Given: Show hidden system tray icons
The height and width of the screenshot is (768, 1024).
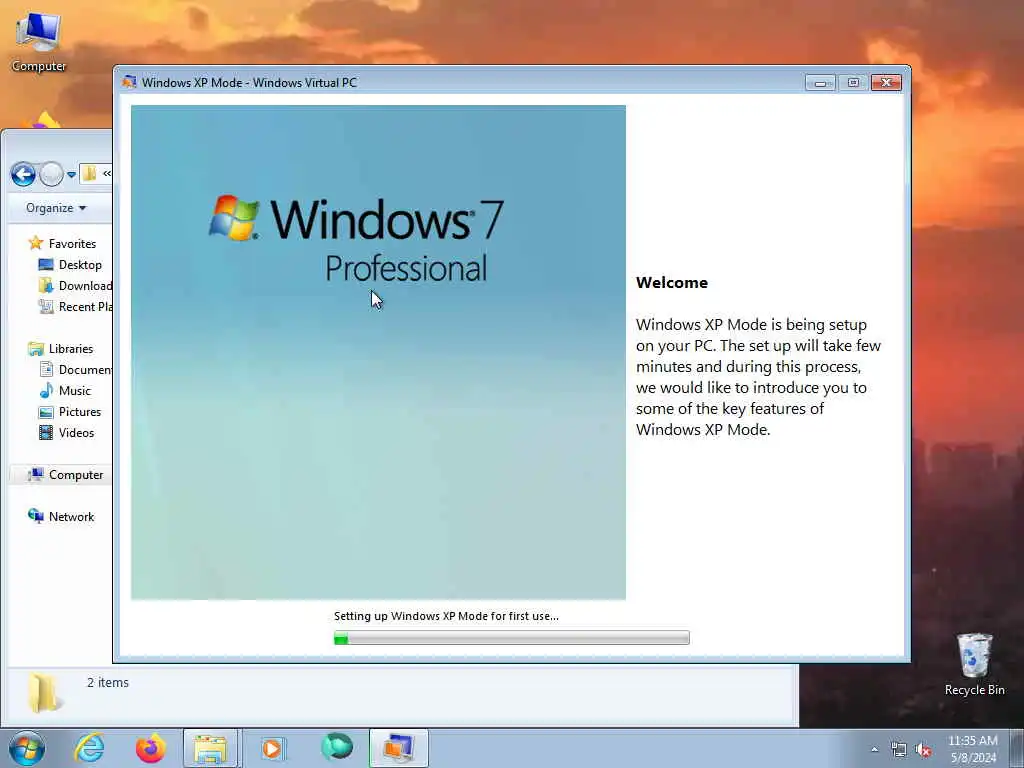Looking at the screenshot, I should [874, 750].
